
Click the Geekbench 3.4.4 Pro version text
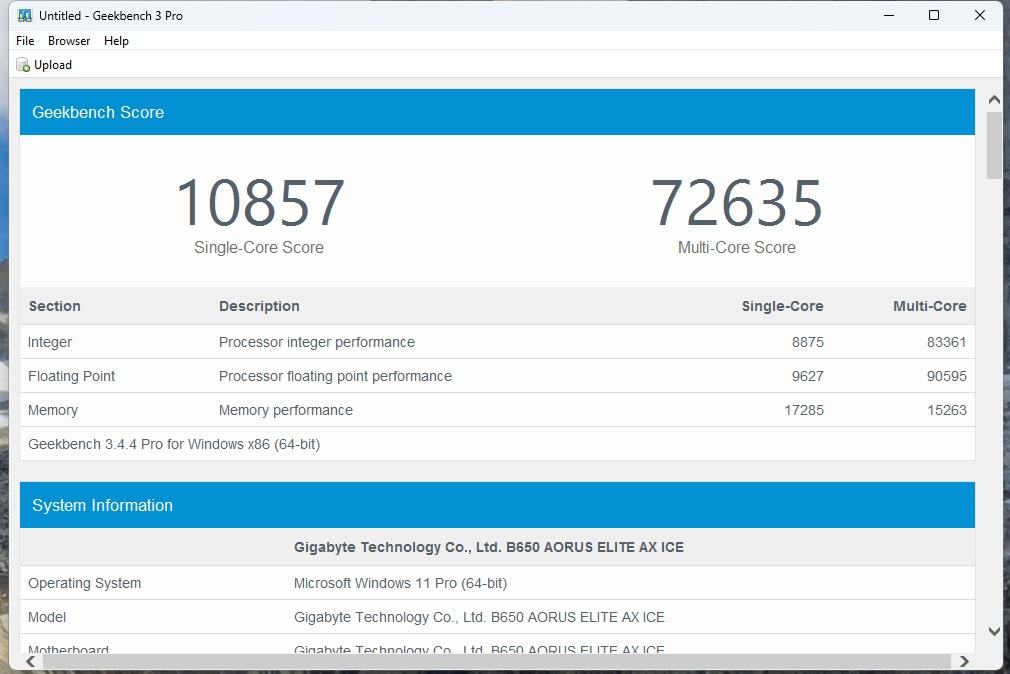click(174, 444)
